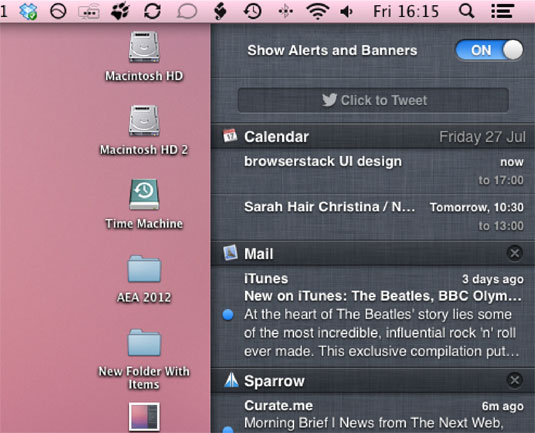Click the Sparrow bird menu bar icon
Viewport: 535px width, 433px height.
point(220,11)
